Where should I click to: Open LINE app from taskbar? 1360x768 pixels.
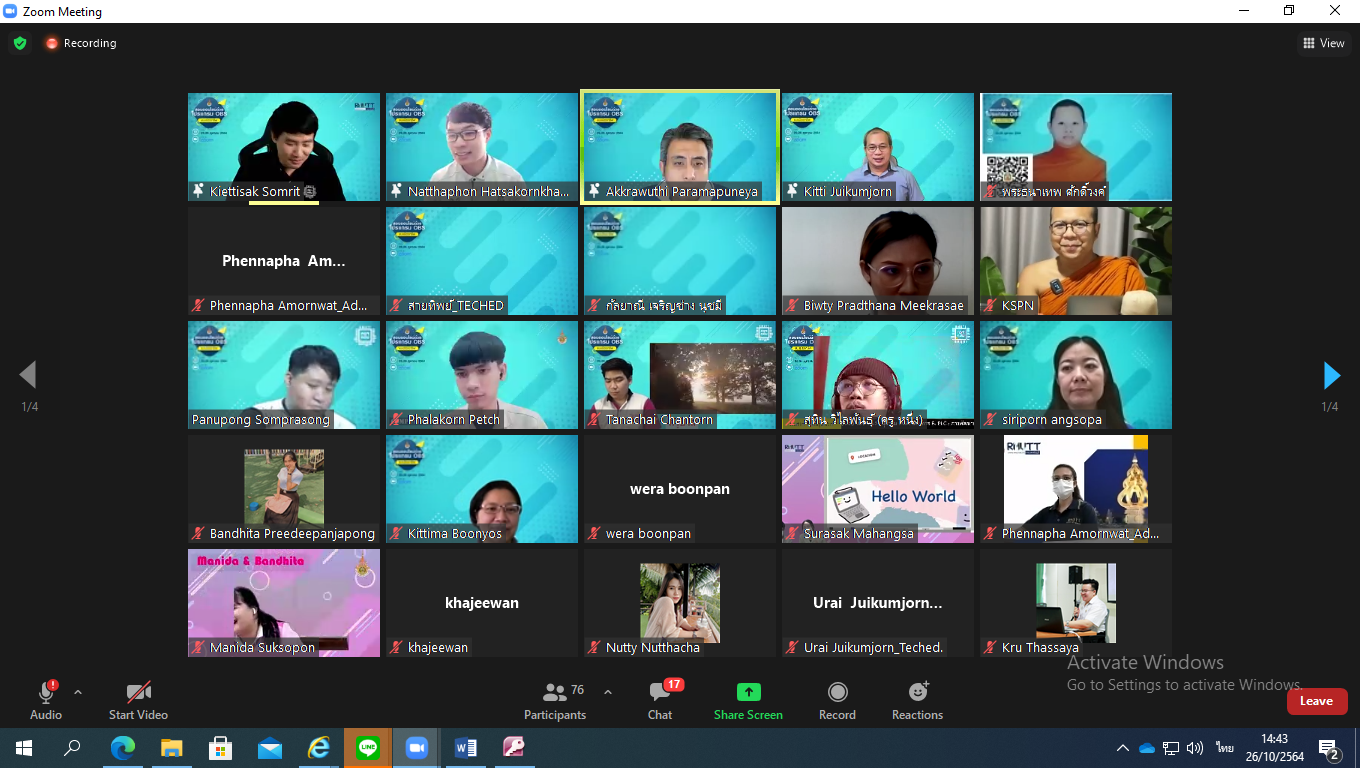click(367, 748)
